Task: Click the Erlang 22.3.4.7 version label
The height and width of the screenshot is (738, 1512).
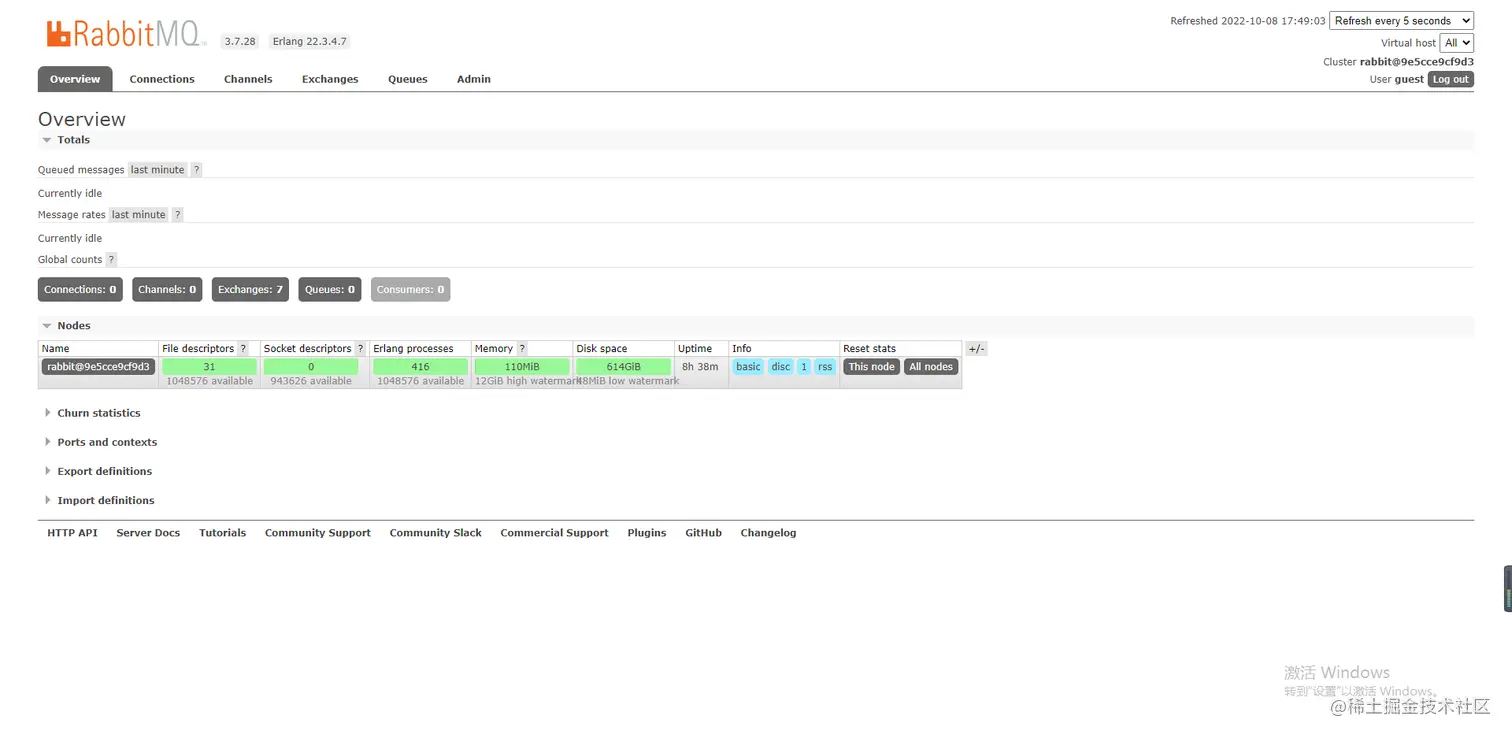Action: click(x=309, y=42)
